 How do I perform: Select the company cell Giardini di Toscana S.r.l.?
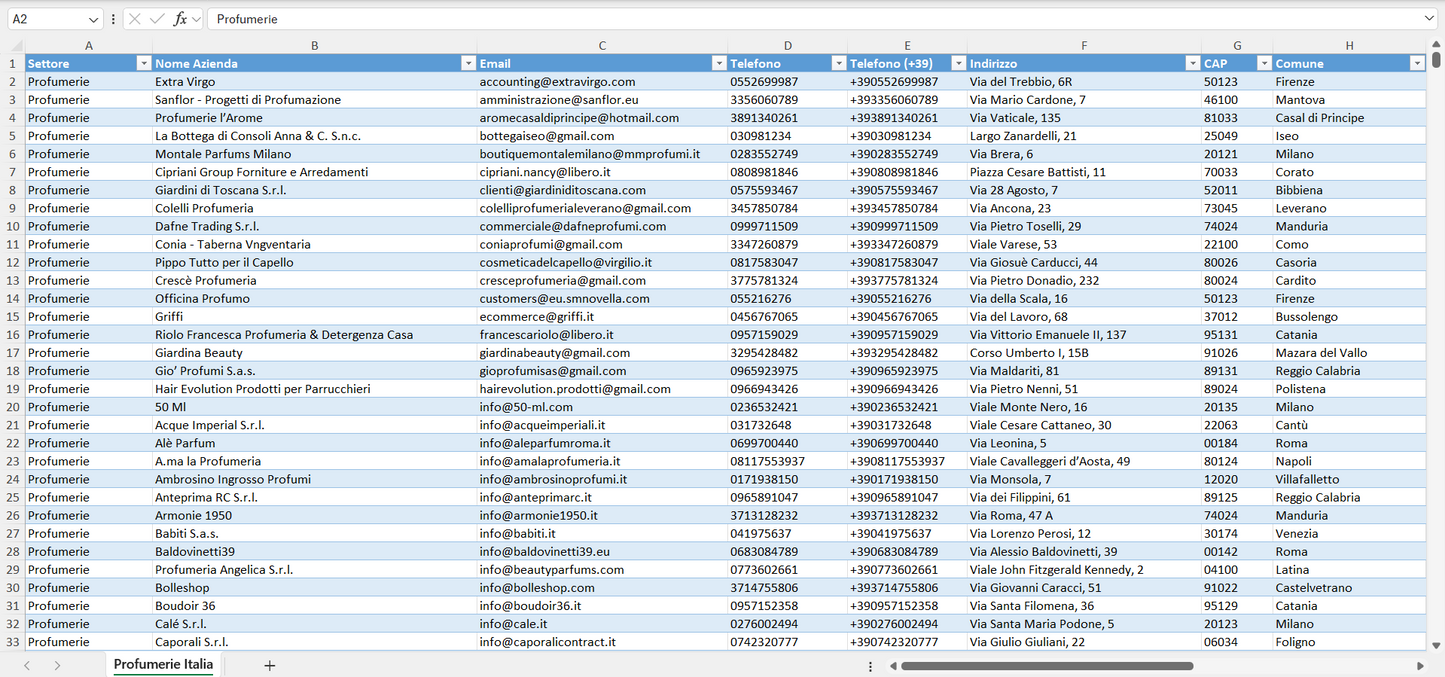315,190
